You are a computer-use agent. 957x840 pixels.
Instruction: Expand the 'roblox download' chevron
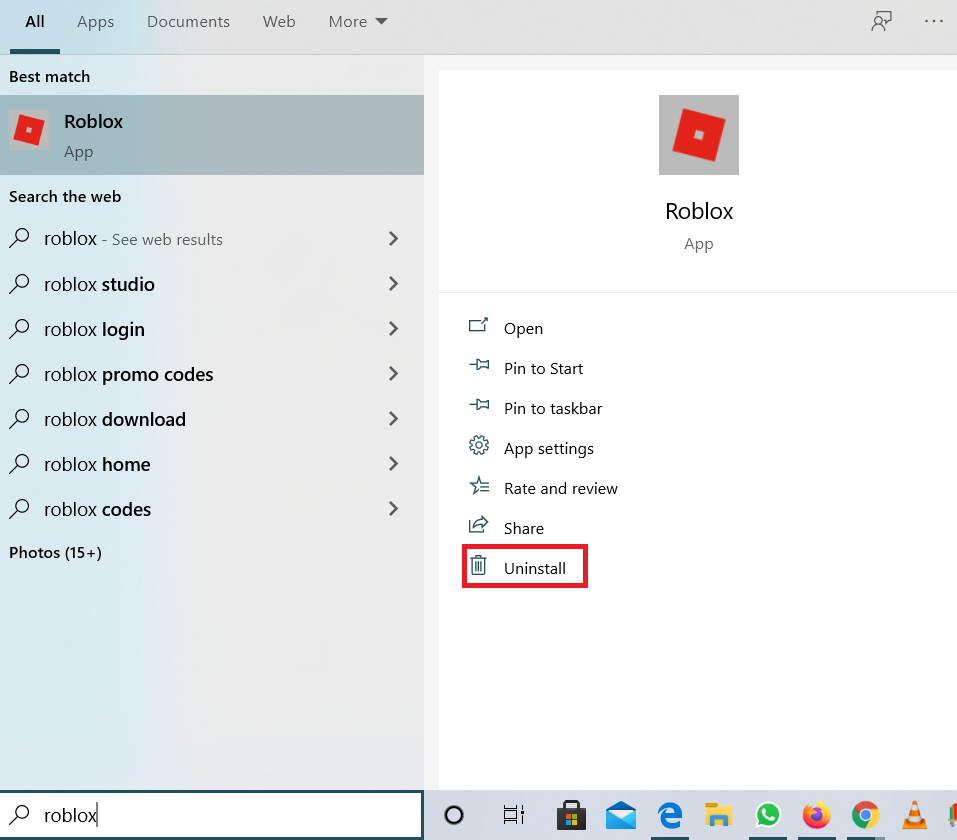pos(394,419)
